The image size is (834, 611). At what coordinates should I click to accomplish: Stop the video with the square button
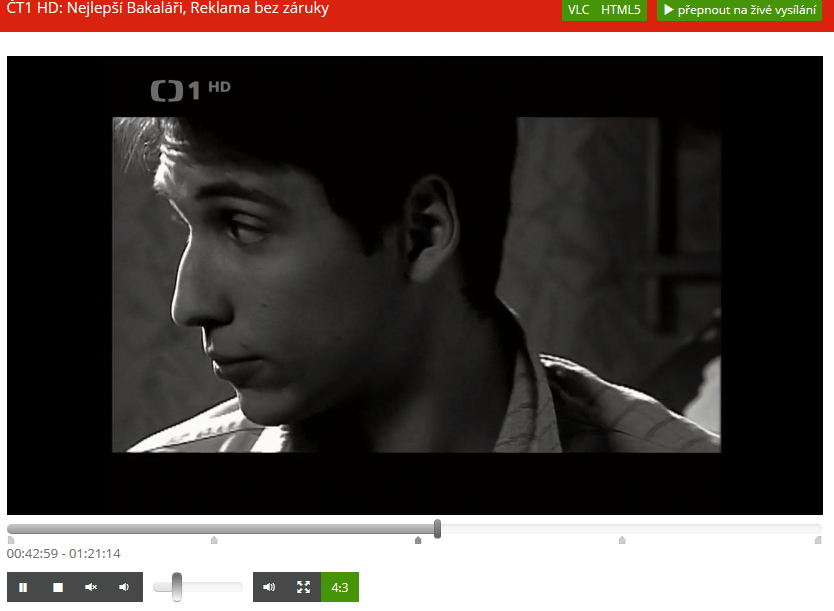pos(58,587)
